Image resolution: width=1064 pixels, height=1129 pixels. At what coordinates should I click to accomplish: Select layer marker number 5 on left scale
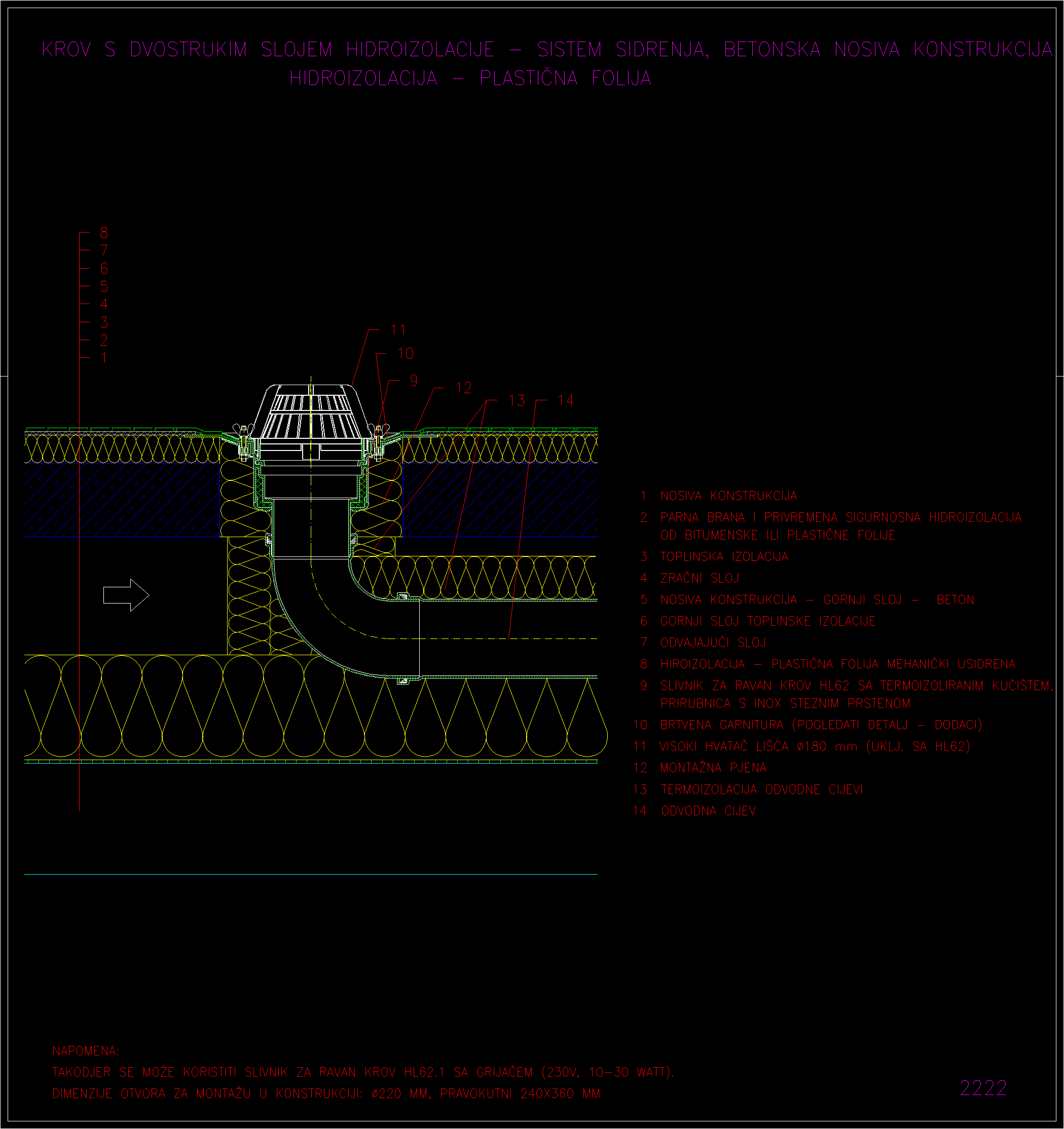(104, 287)
